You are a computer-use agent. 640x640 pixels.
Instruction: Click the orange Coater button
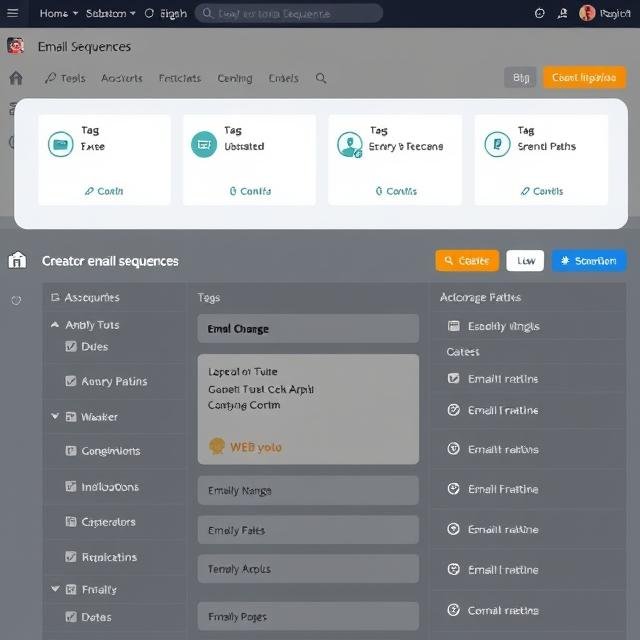pos(467,261)
